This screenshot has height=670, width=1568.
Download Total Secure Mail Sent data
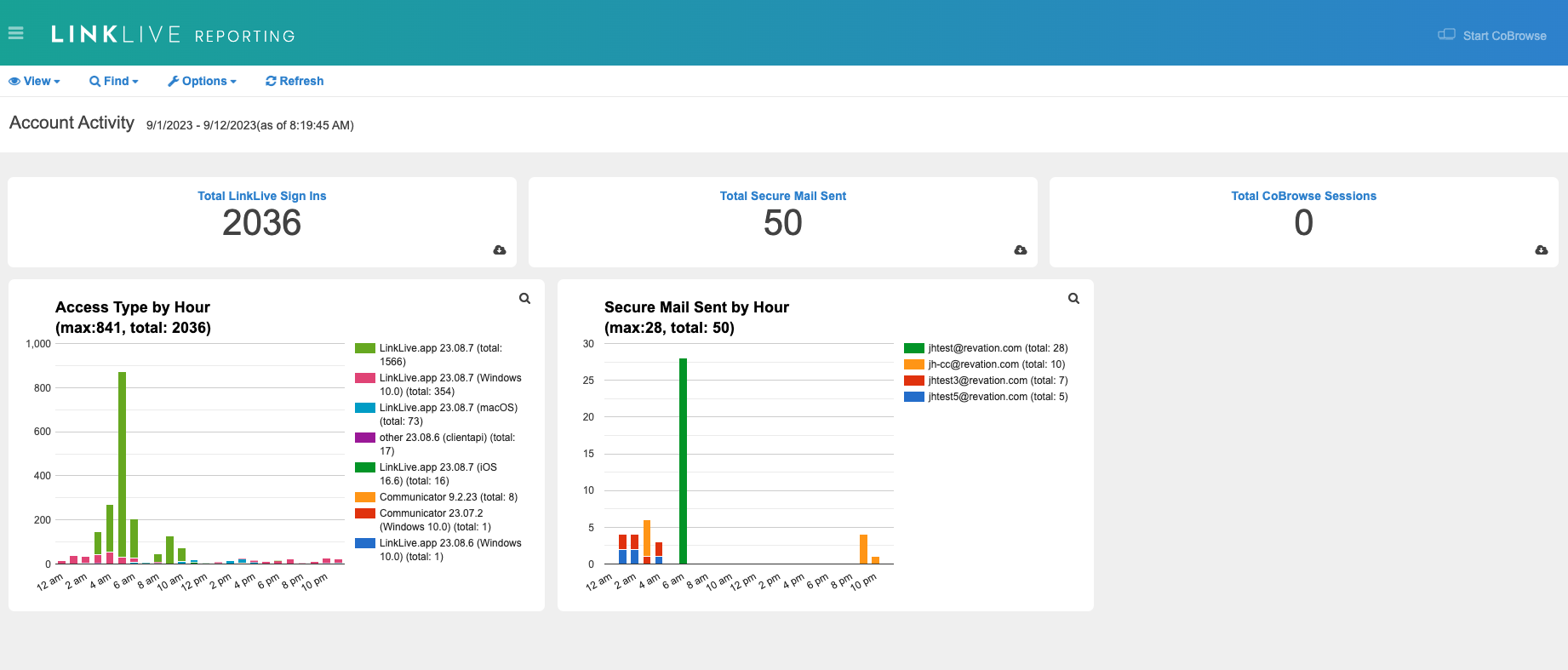(1021, 249)
